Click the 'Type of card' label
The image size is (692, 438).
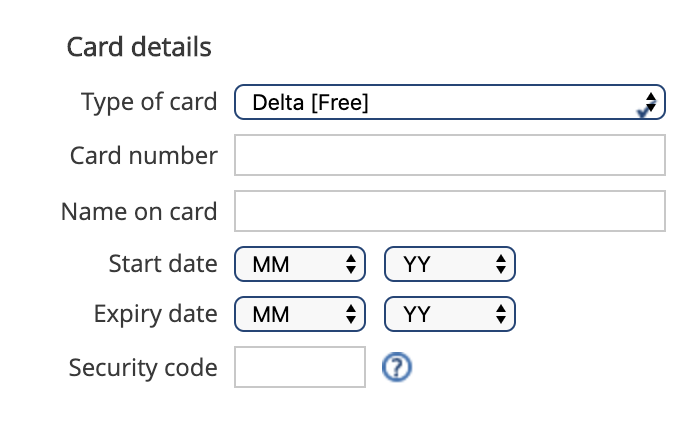click(x=149, y=102)
